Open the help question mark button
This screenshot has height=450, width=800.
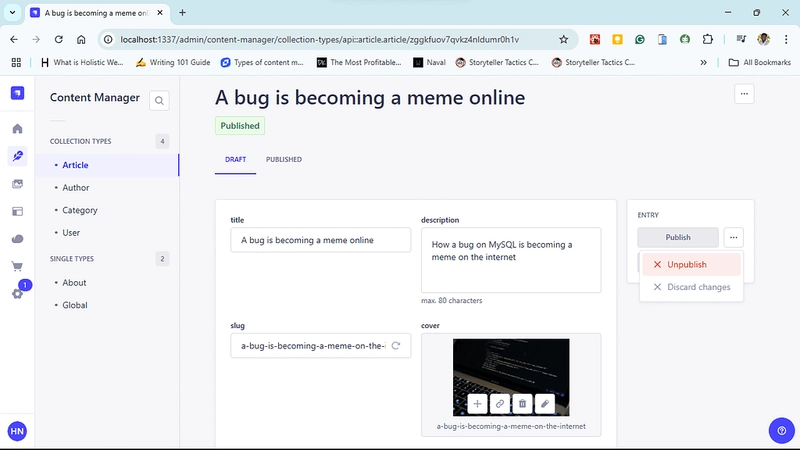(782, 431)
